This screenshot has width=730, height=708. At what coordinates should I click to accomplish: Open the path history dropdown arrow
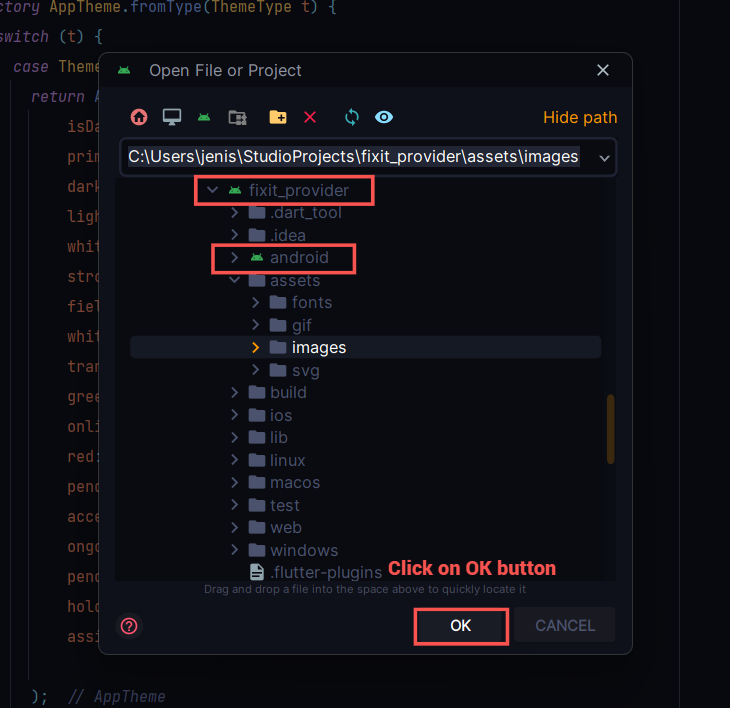click(604, 158)
